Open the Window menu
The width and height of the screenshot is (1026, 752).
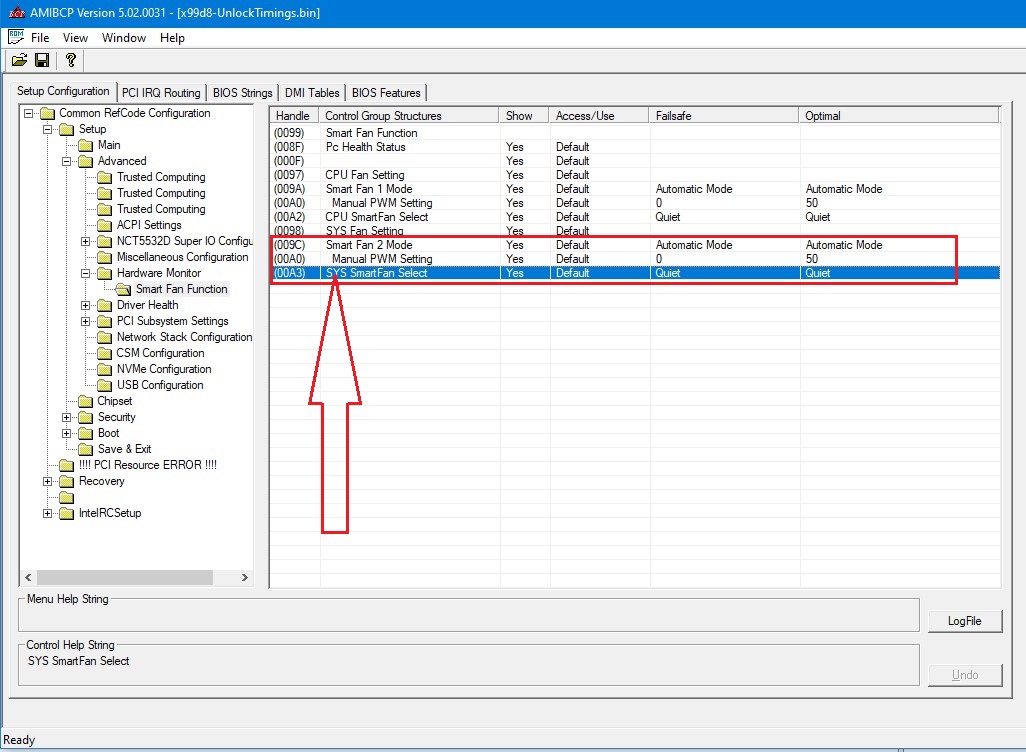[x=124, y=38]
